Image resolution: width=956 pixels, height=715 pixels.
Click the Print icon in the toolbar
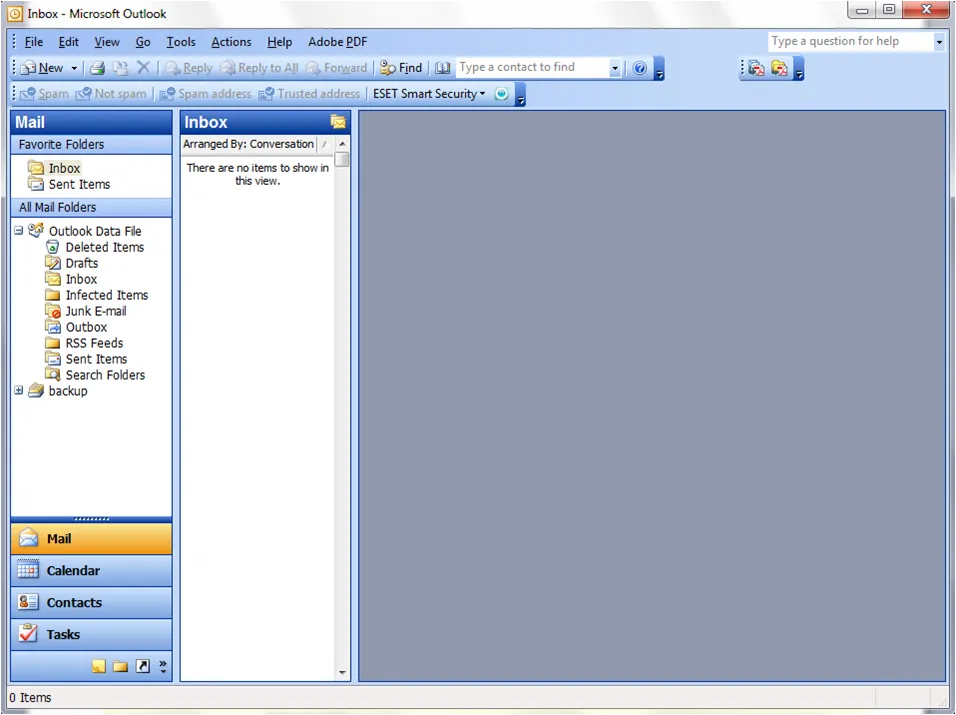coord(97,68)
